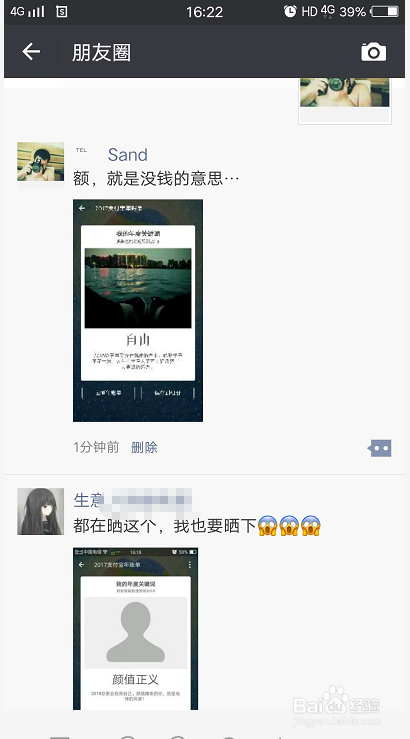Tap the 1分钟前 timestamp

[96, 447]
